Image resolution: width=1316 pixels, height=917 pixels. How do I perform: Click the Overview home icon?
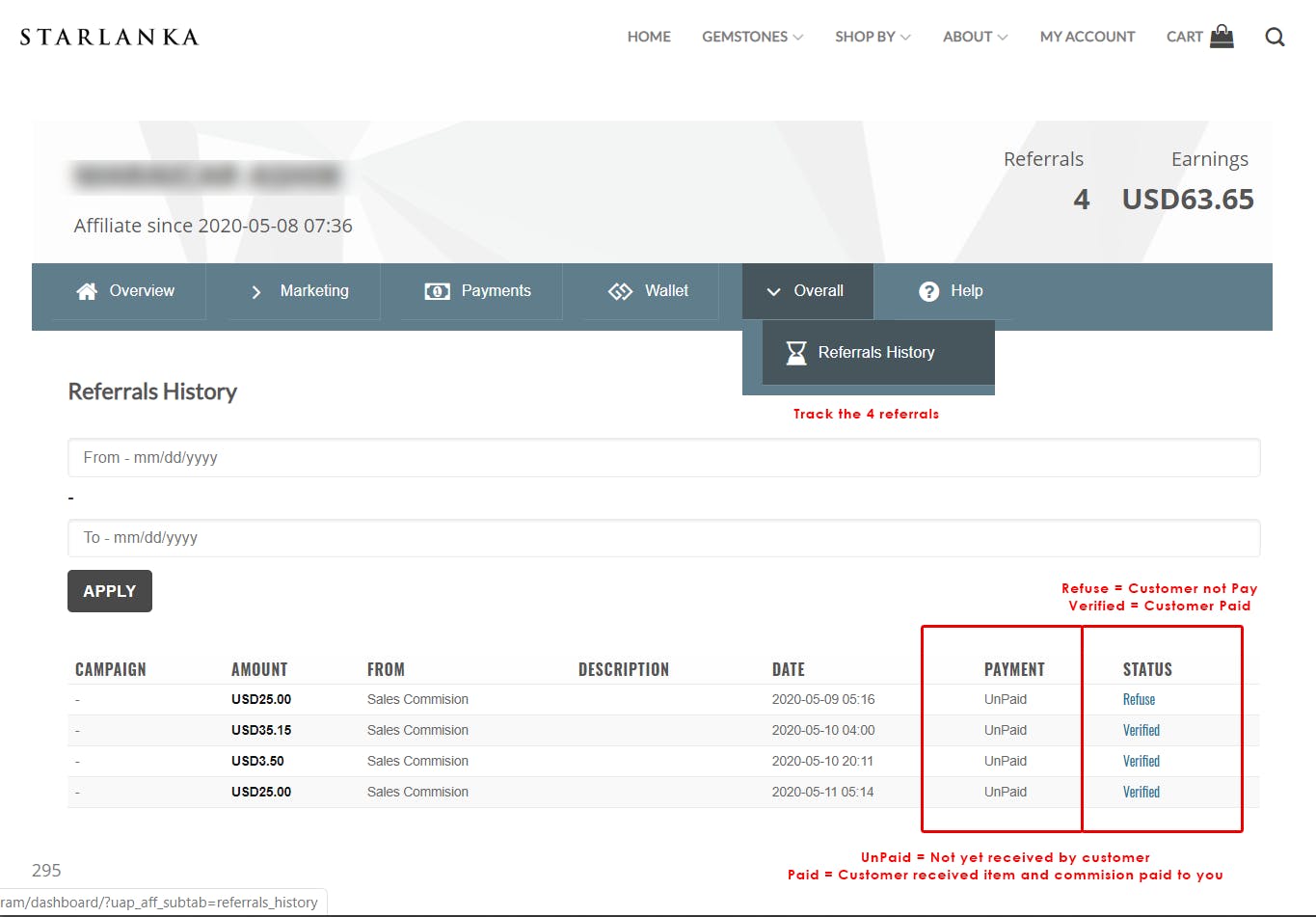[x=87, y=291]
